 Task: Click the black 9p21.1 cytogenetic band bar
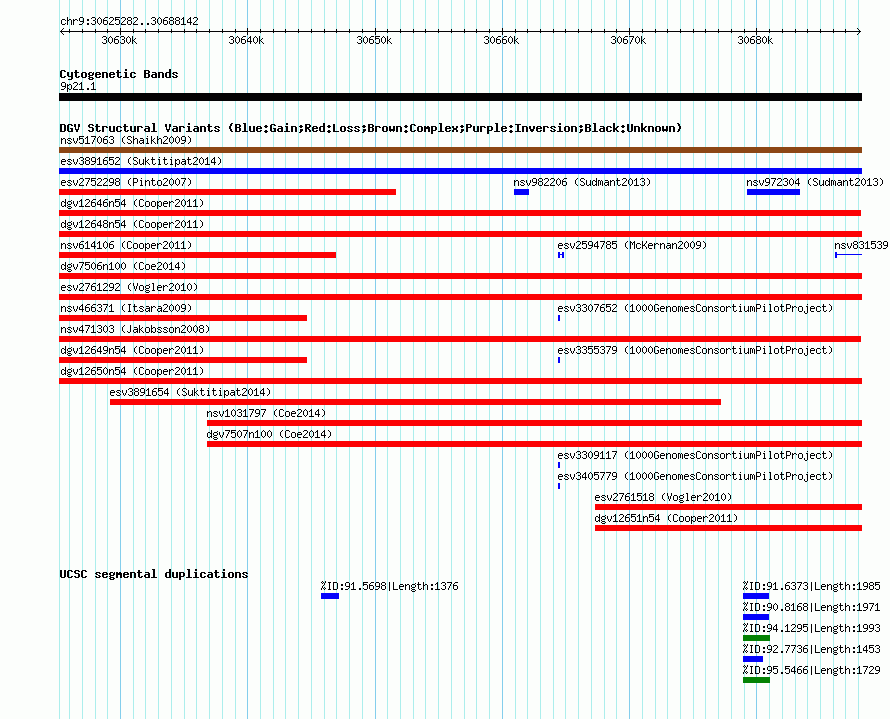click(x=460, y=97)
